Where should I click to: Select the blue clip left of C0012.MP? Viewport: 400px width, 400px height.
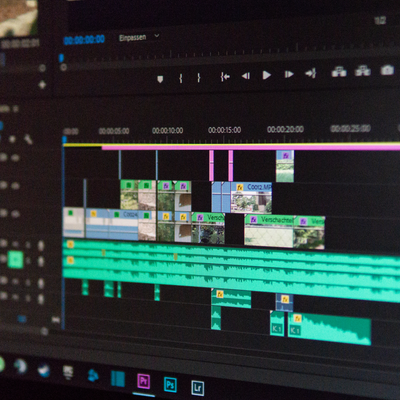click(221, 197)
